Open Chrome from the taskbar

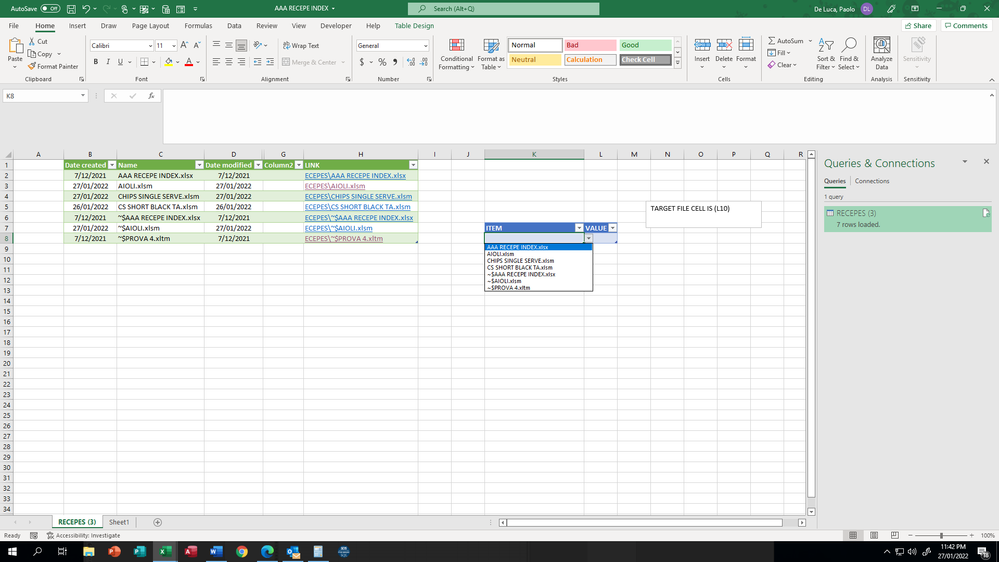click(241, 552)
